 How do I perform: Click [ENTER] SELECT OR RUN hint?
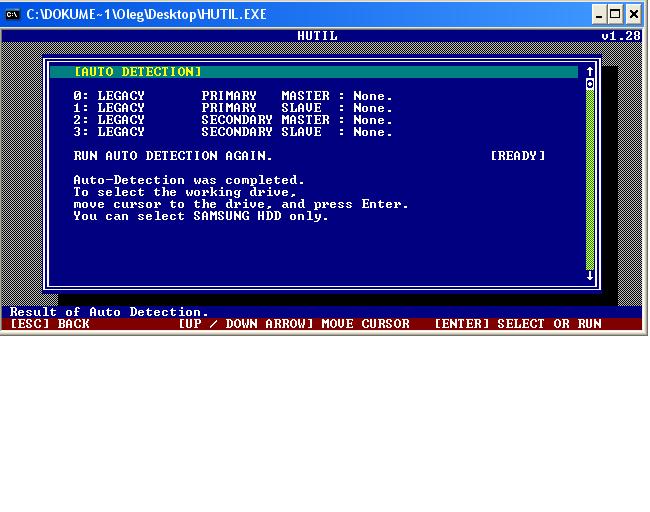tap(518, 324)
